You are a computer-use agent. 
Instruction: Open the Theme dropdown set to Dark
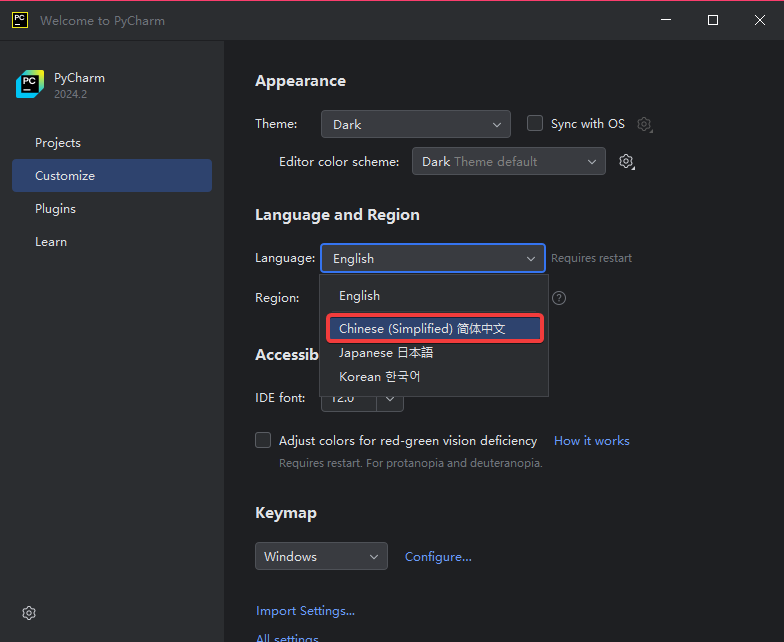[415, 124]
